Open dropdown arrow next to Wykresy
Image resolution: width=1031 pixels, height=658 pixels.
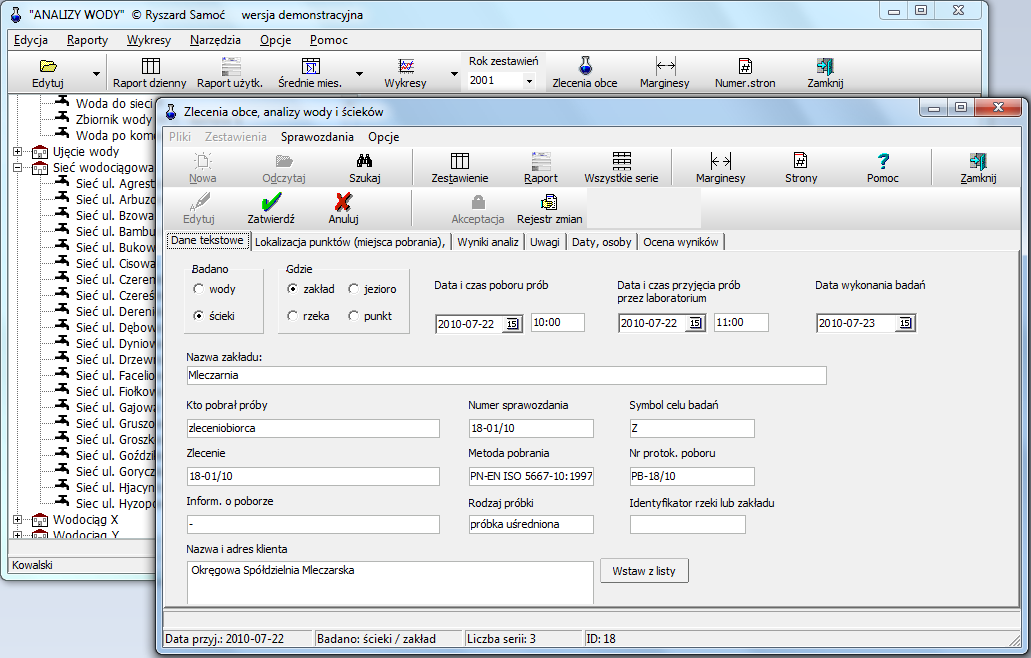coord(454,74)
